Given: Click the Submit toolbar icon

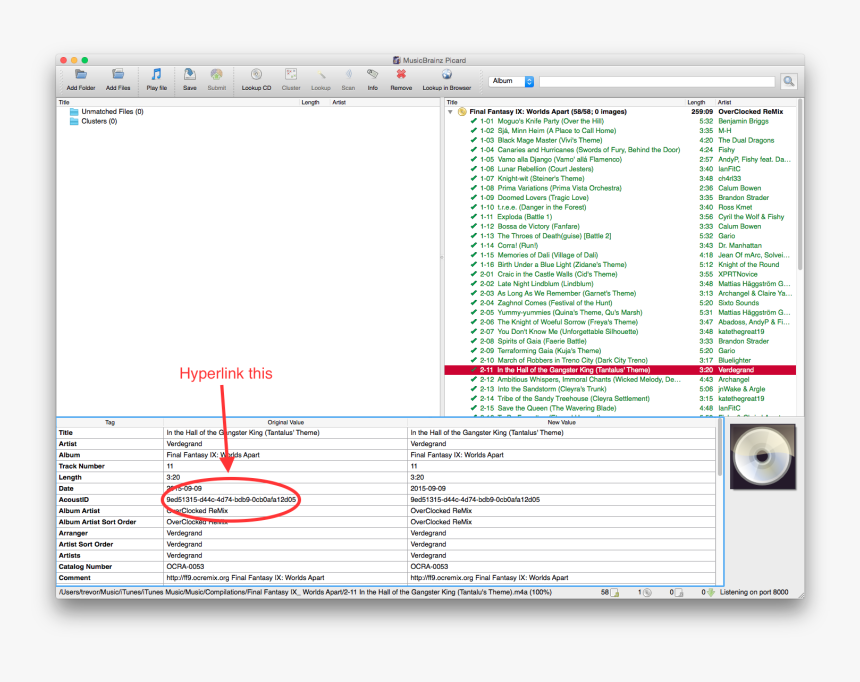Looking at the screenshot, I should point(217,75).
